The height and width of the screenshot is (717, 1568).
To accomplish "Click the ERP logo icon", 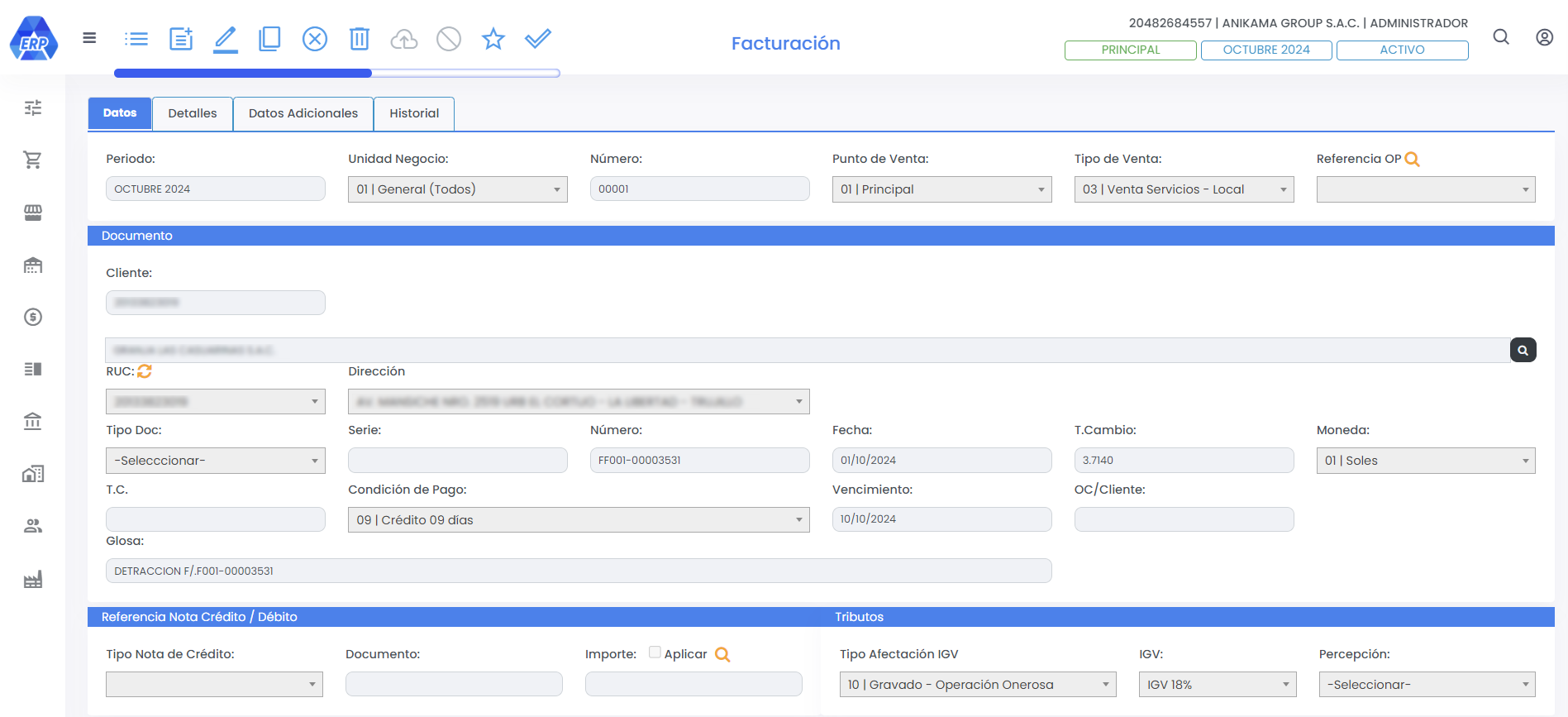I will pos(34,39).
